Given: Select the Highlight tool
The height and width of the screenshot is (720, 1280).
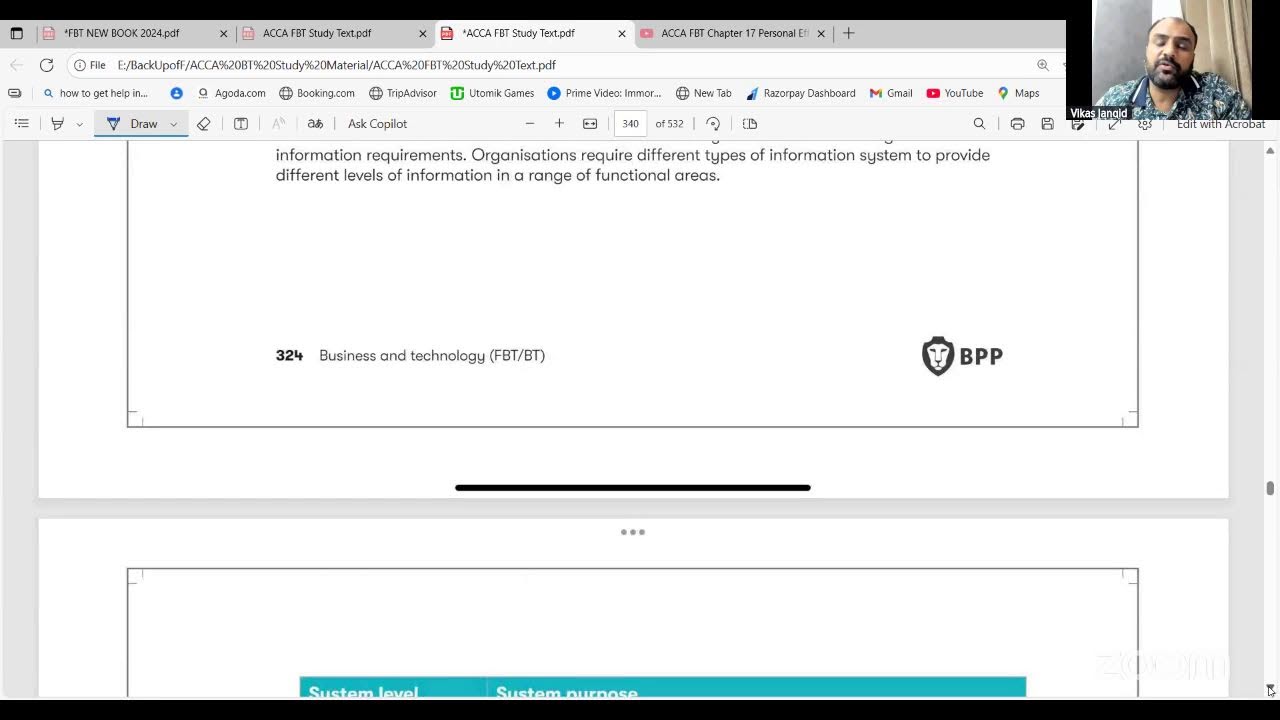Looking at the screenshot, I should pos(57,124).
